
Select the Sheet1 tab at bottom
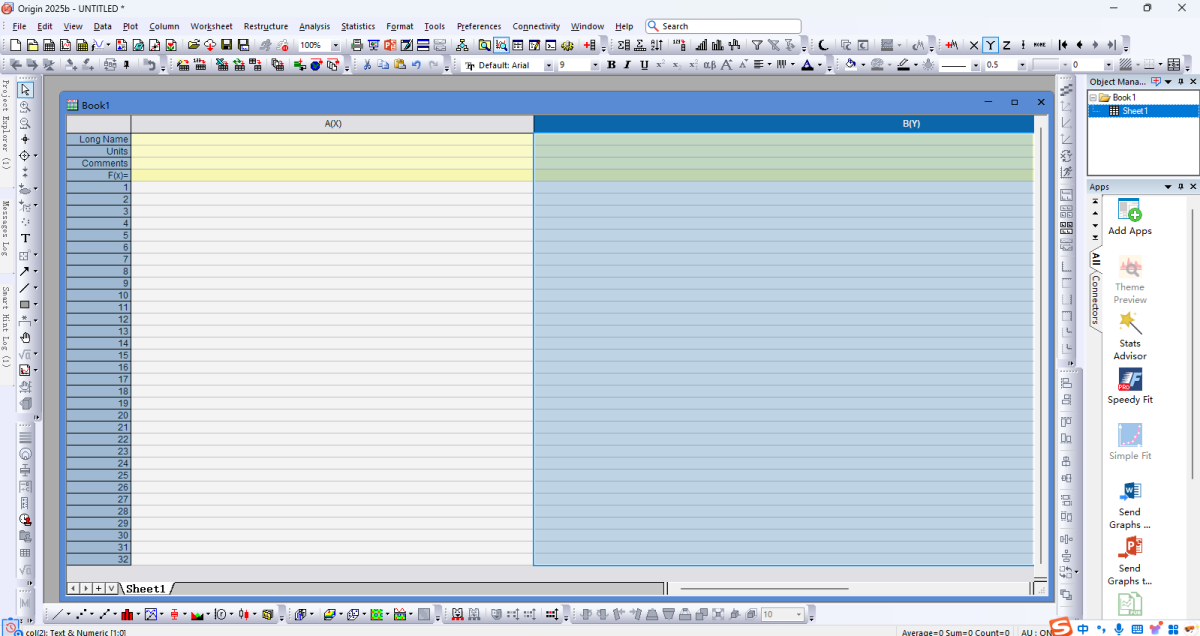[145, 588]
